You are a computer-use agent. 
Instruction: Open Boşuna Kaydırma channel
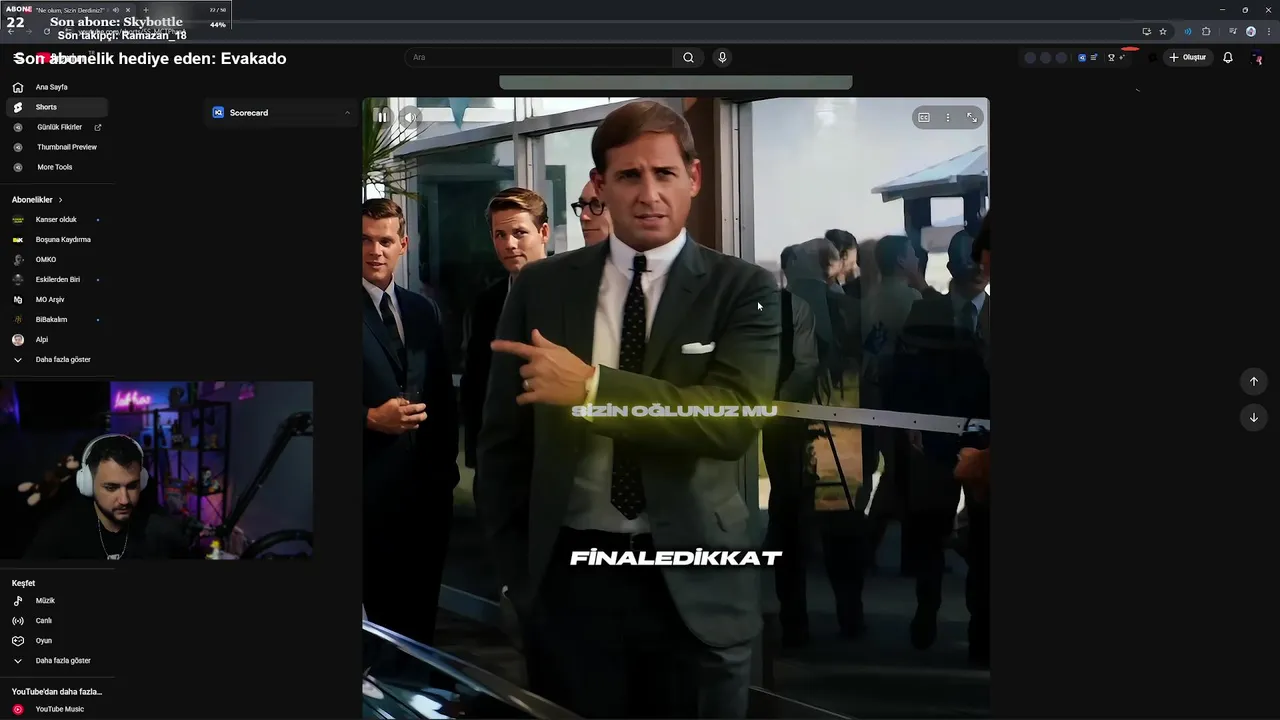56,239
